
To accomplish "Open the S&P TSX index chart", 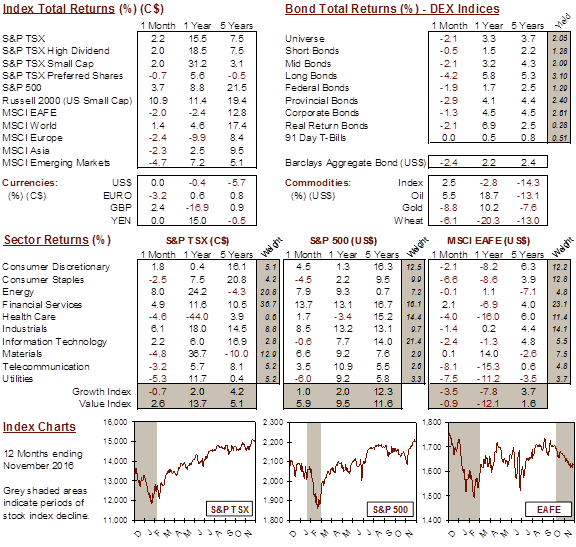I will pos(195,471).
